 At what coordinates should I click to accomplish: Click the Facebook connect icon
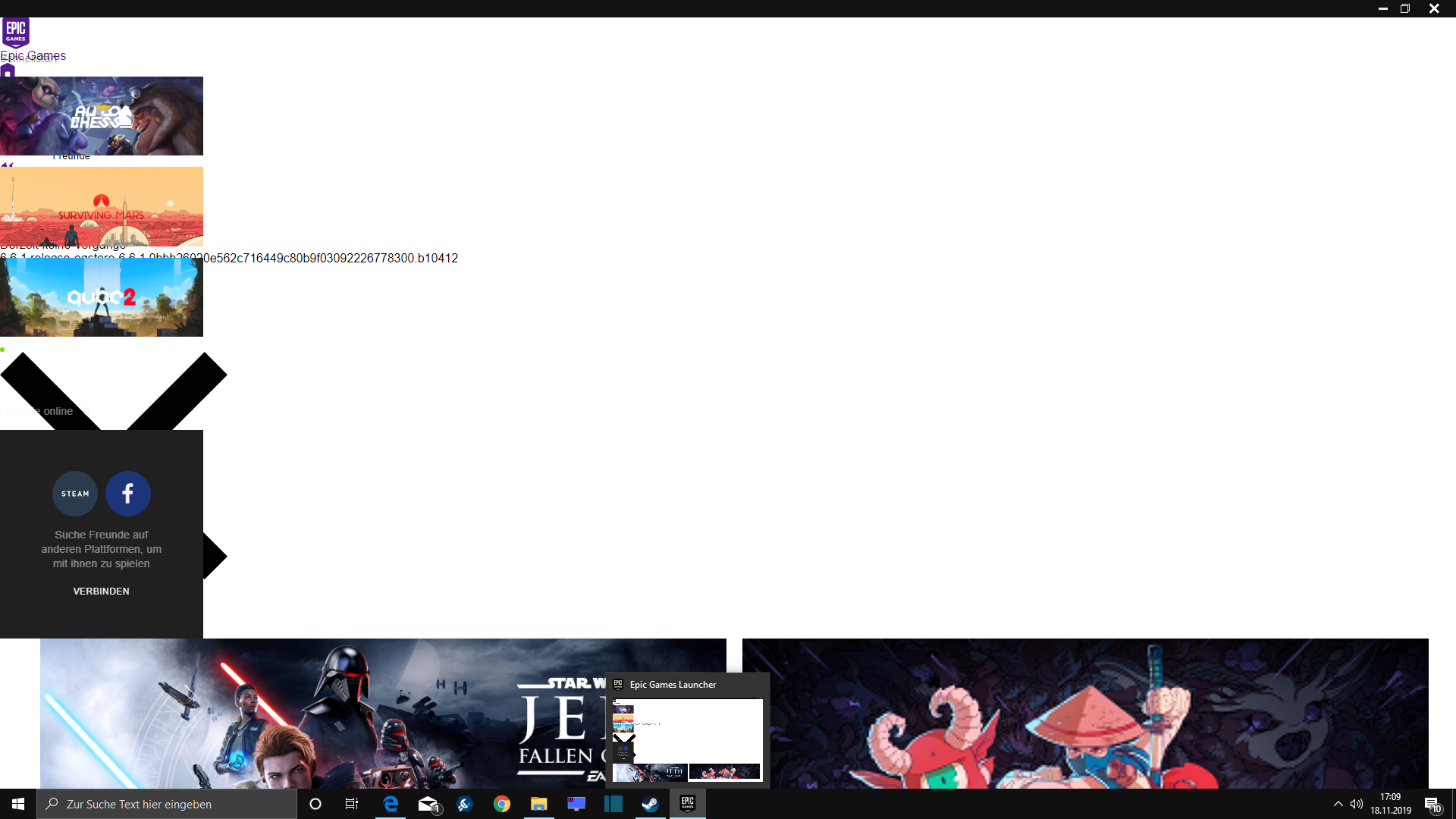tap(127, 494)
